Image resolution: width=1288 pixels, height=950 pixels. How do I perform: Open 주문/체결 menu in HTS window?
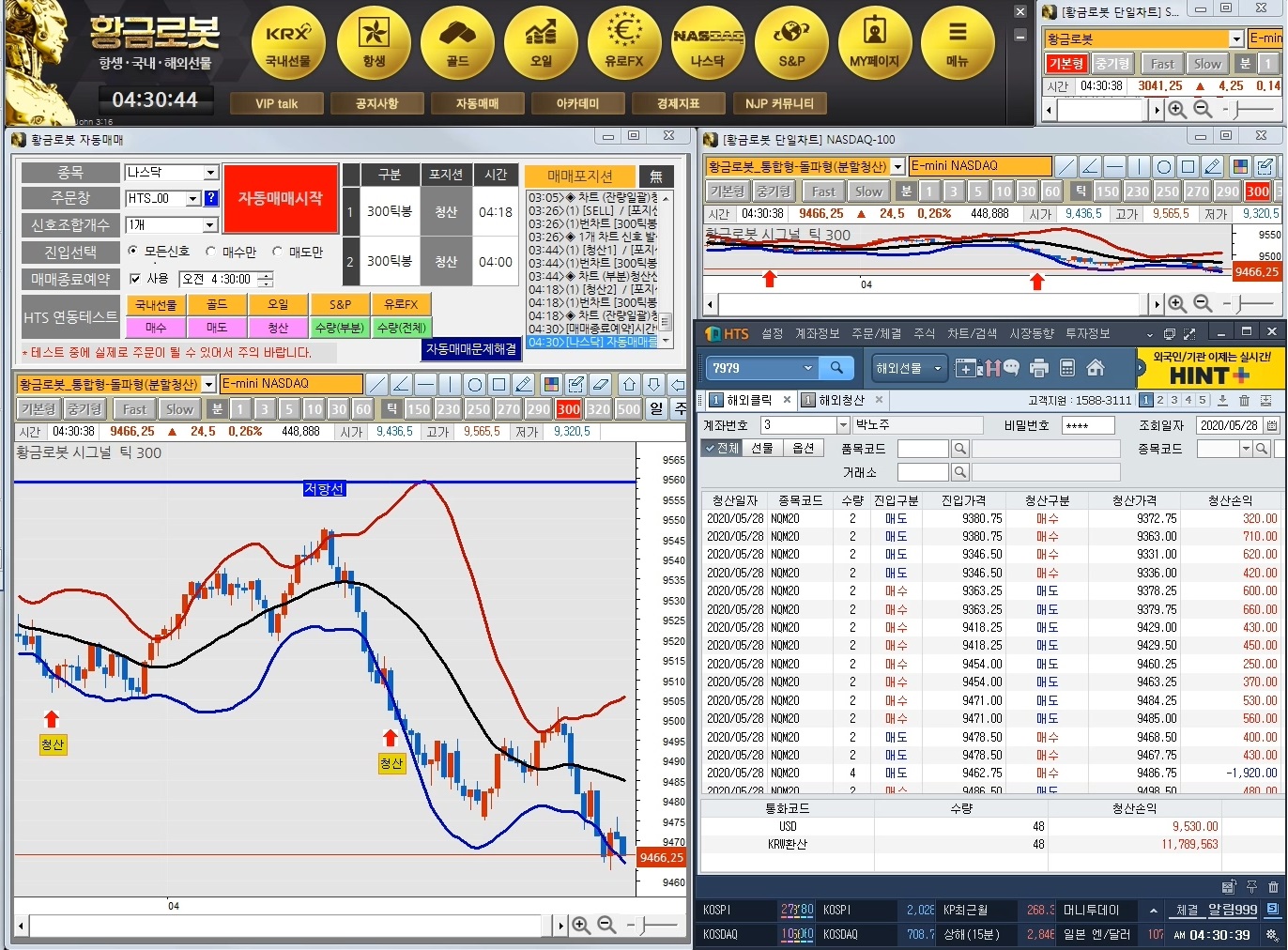coord(876,333)
